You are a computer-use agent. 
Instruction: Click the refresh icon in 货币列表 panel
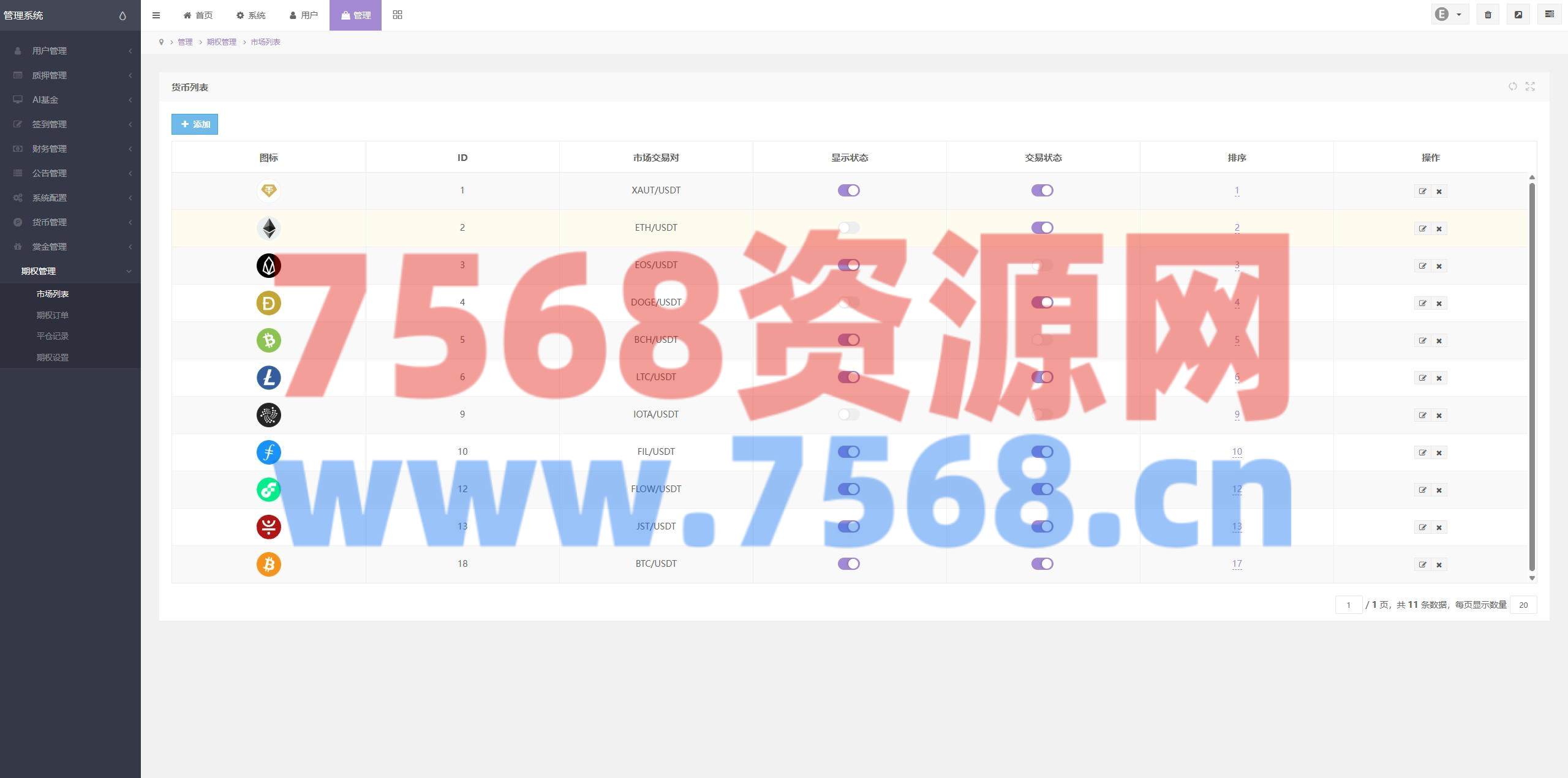pyautogui.click(x=1512, y=86)
